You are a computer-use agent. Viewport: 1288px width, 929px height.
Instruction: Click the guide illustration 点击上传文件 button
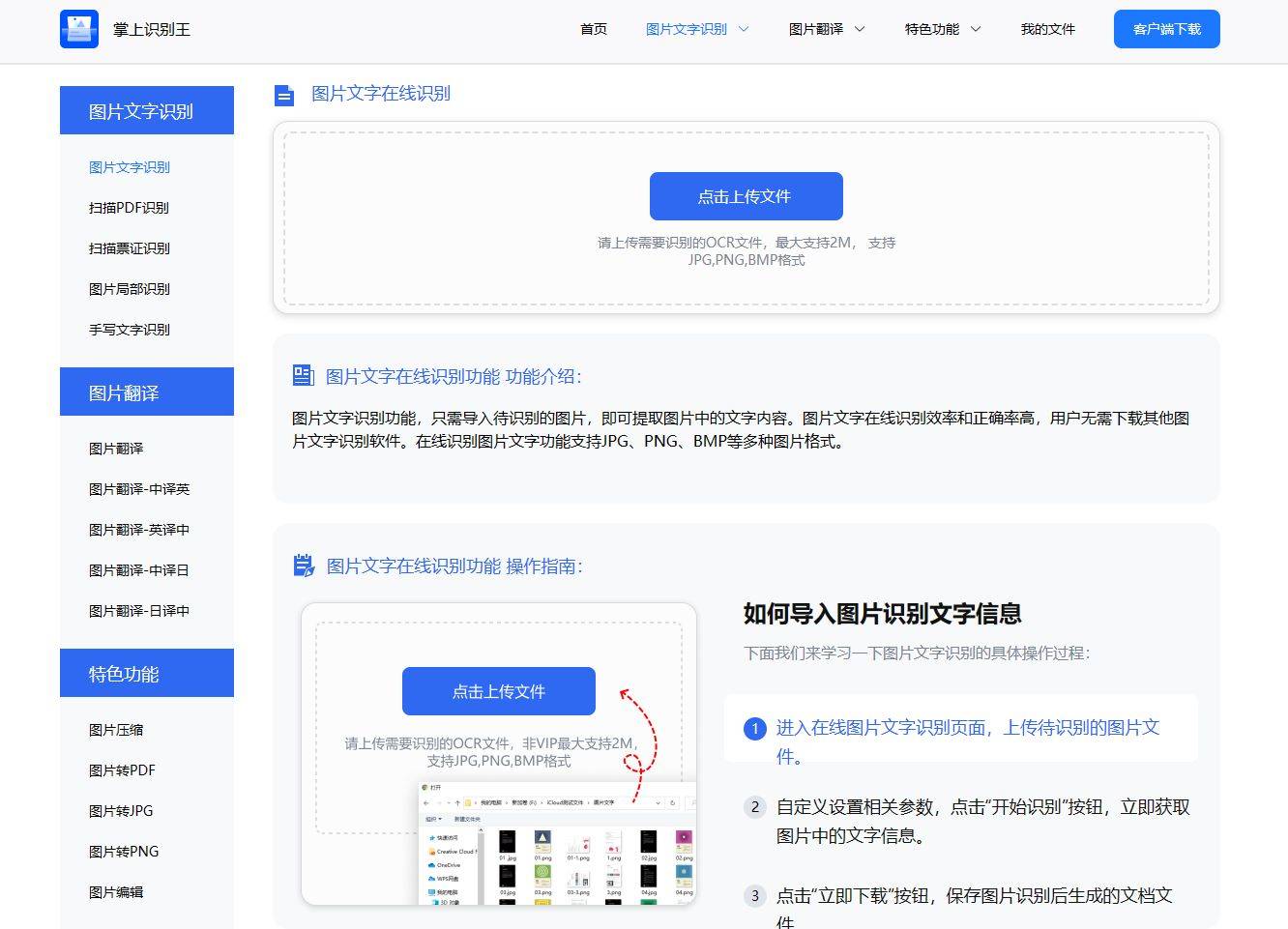[x=499, y=691]
